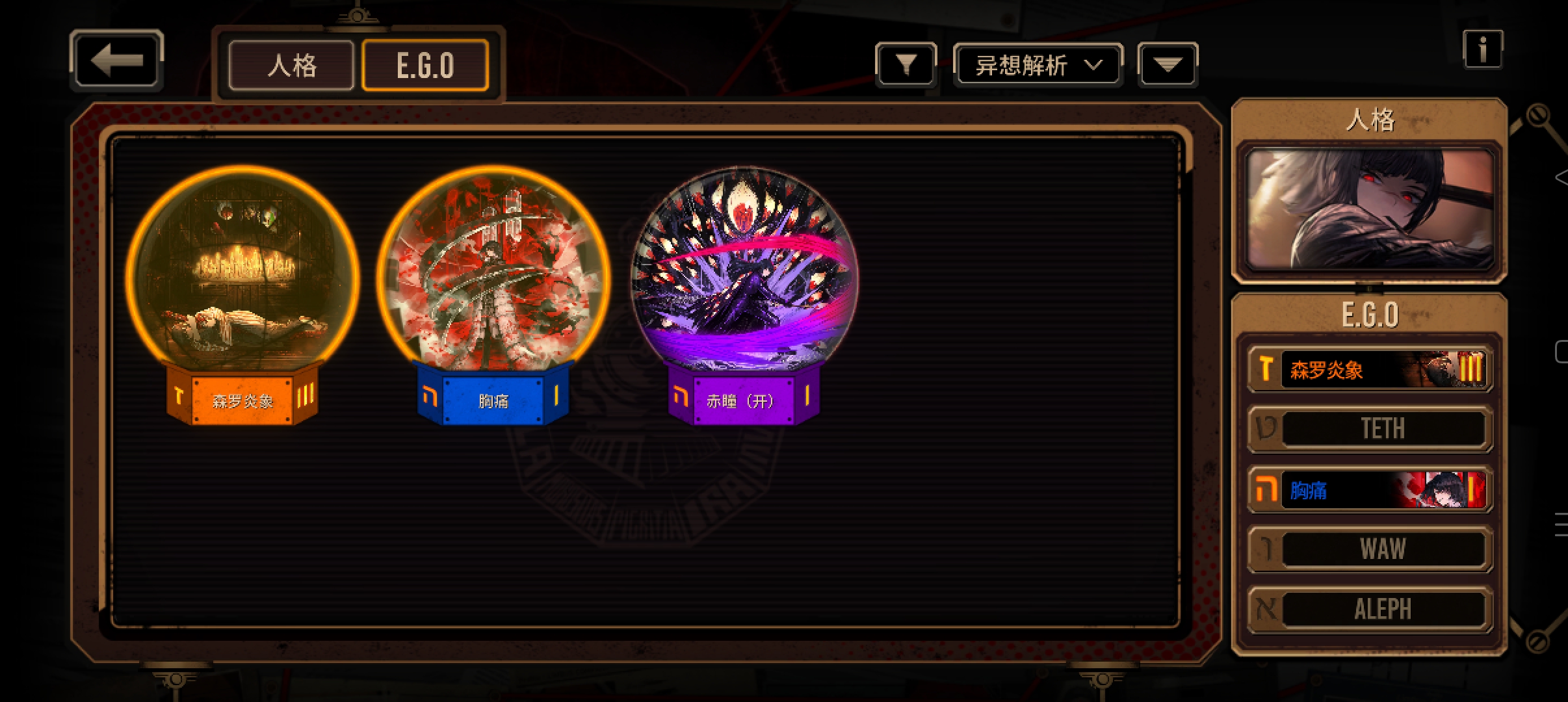Tap the info icon
This screenshot has width=1568, height=702.
pos(1483,49)
